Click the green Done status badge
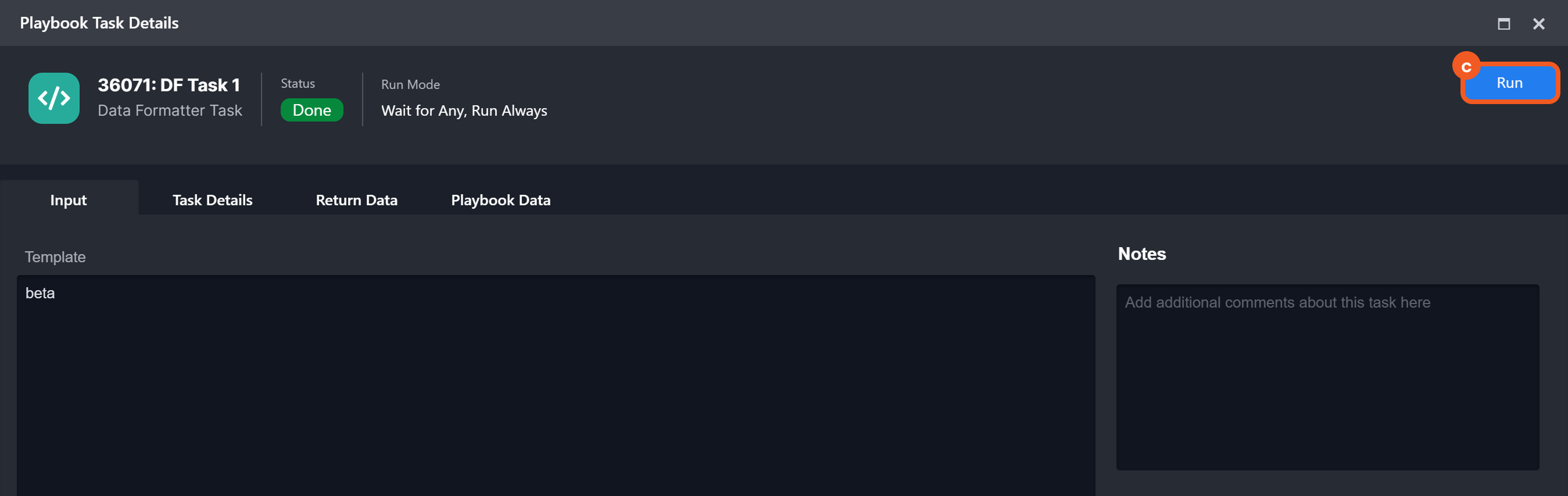 click(312, 110)
